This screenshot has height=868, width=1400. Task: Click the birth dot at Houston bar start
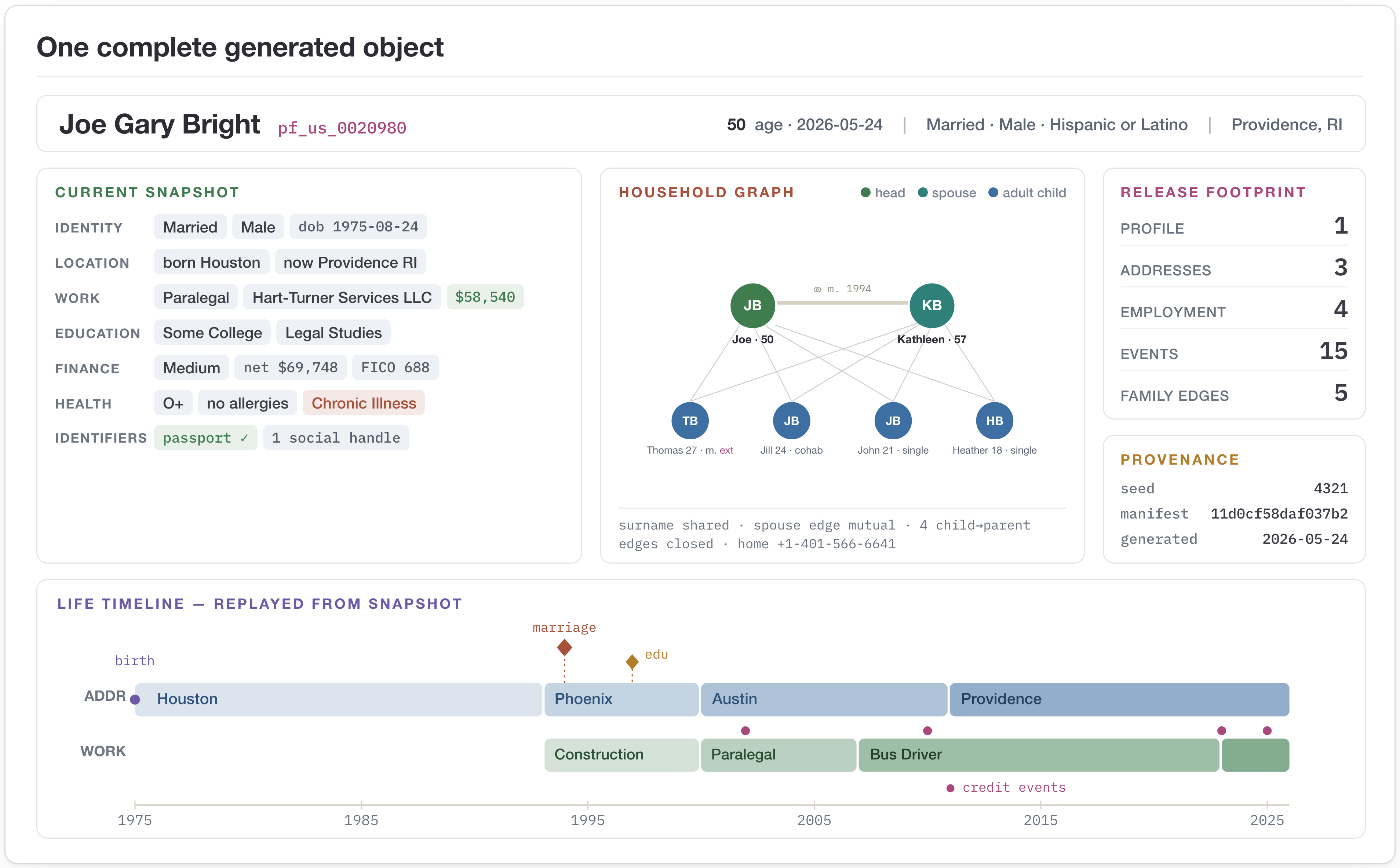(x=135, y=699)
